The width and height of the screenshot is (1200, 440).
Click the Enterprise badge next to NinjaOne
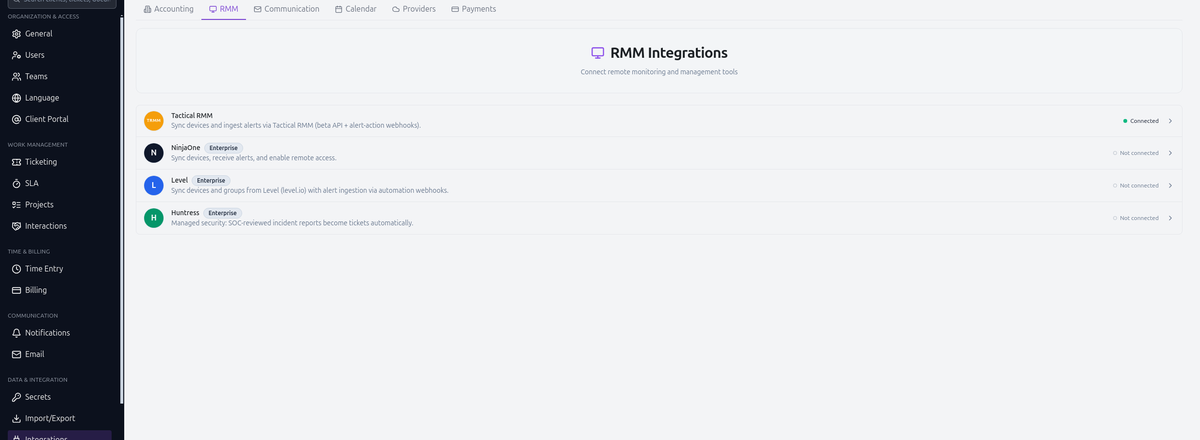pos(223,148)
